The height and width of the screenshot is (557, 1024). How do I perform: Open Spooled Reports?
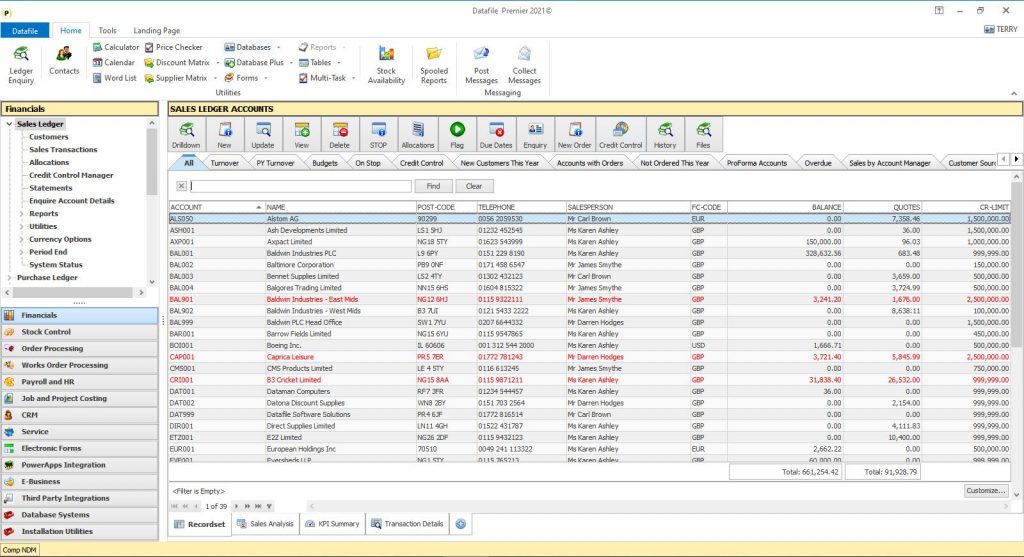coord(434,65)
